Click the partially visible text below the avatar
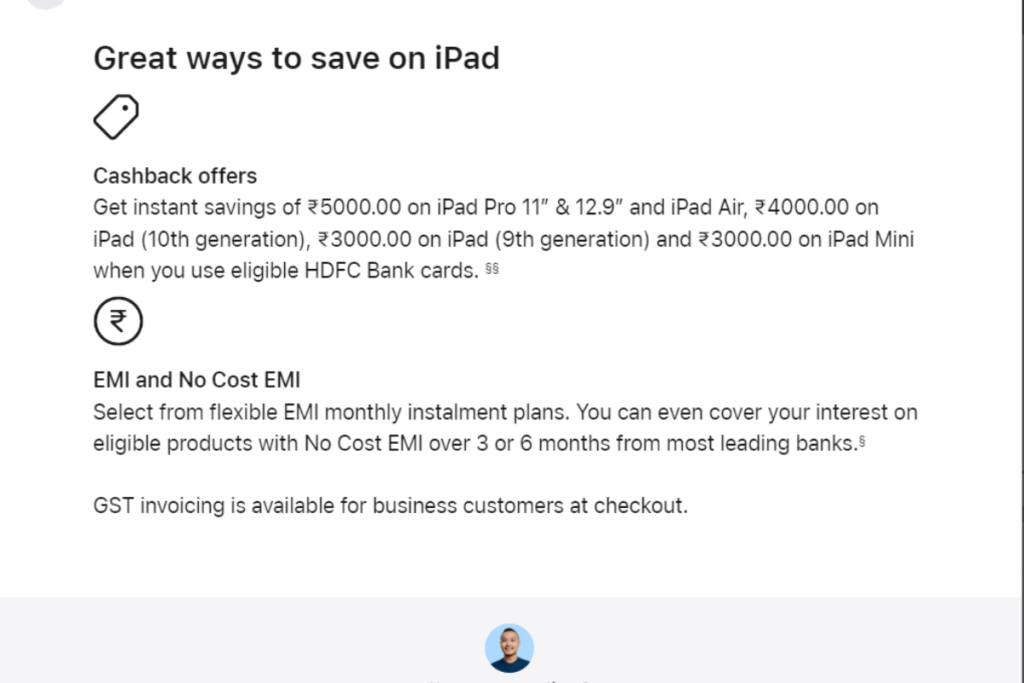Viewport: 1024px width, 683px height. (x=509, y=680)
